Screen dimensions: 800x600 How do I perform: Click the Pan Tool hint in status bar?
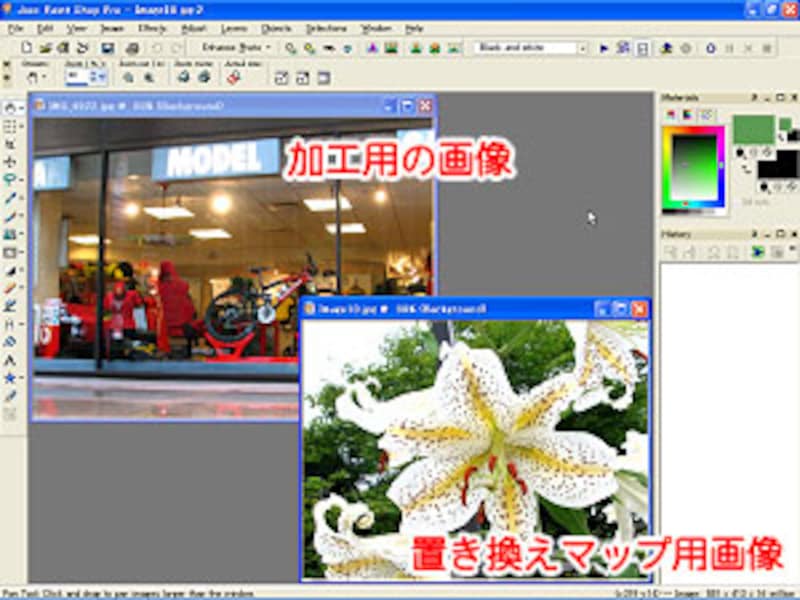coord(129,593)
